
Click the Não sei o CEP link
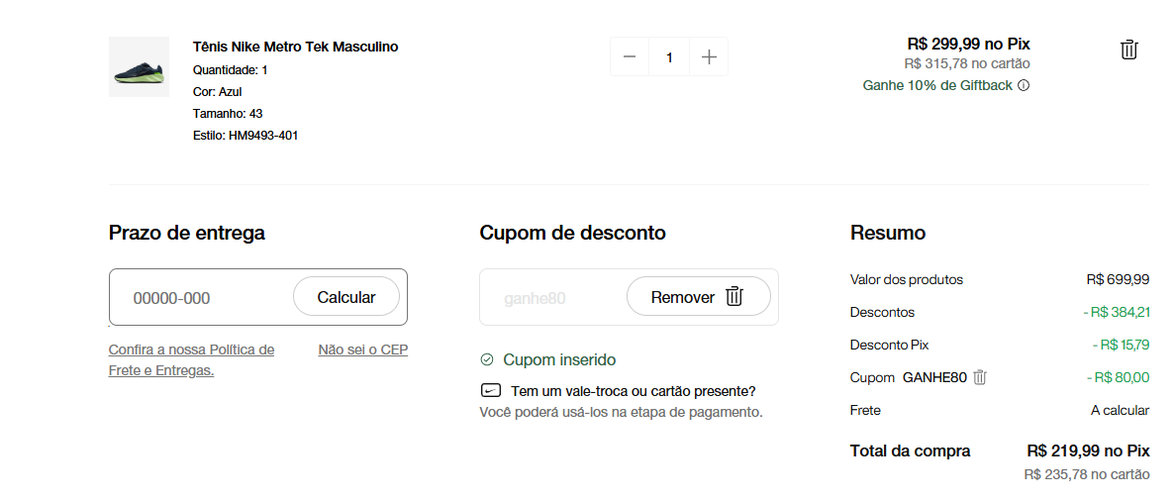pyautogui.click(x=363, y=350)
